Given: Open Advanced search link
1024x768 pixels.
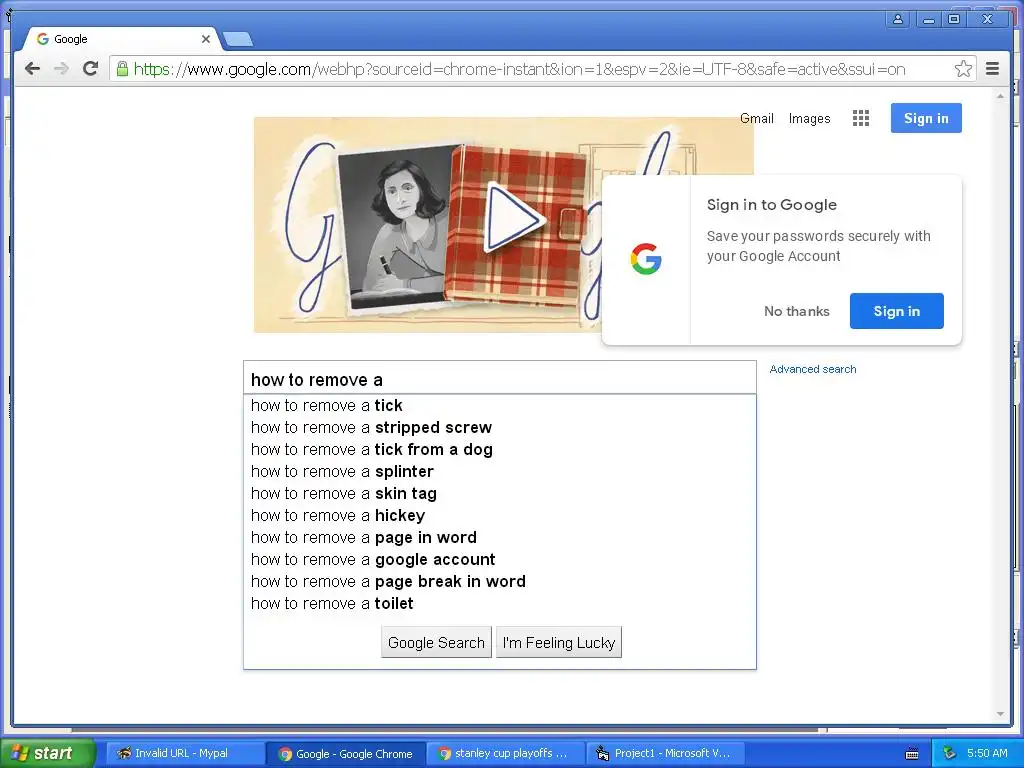Looking at the screenshot, I should point(812,369).
